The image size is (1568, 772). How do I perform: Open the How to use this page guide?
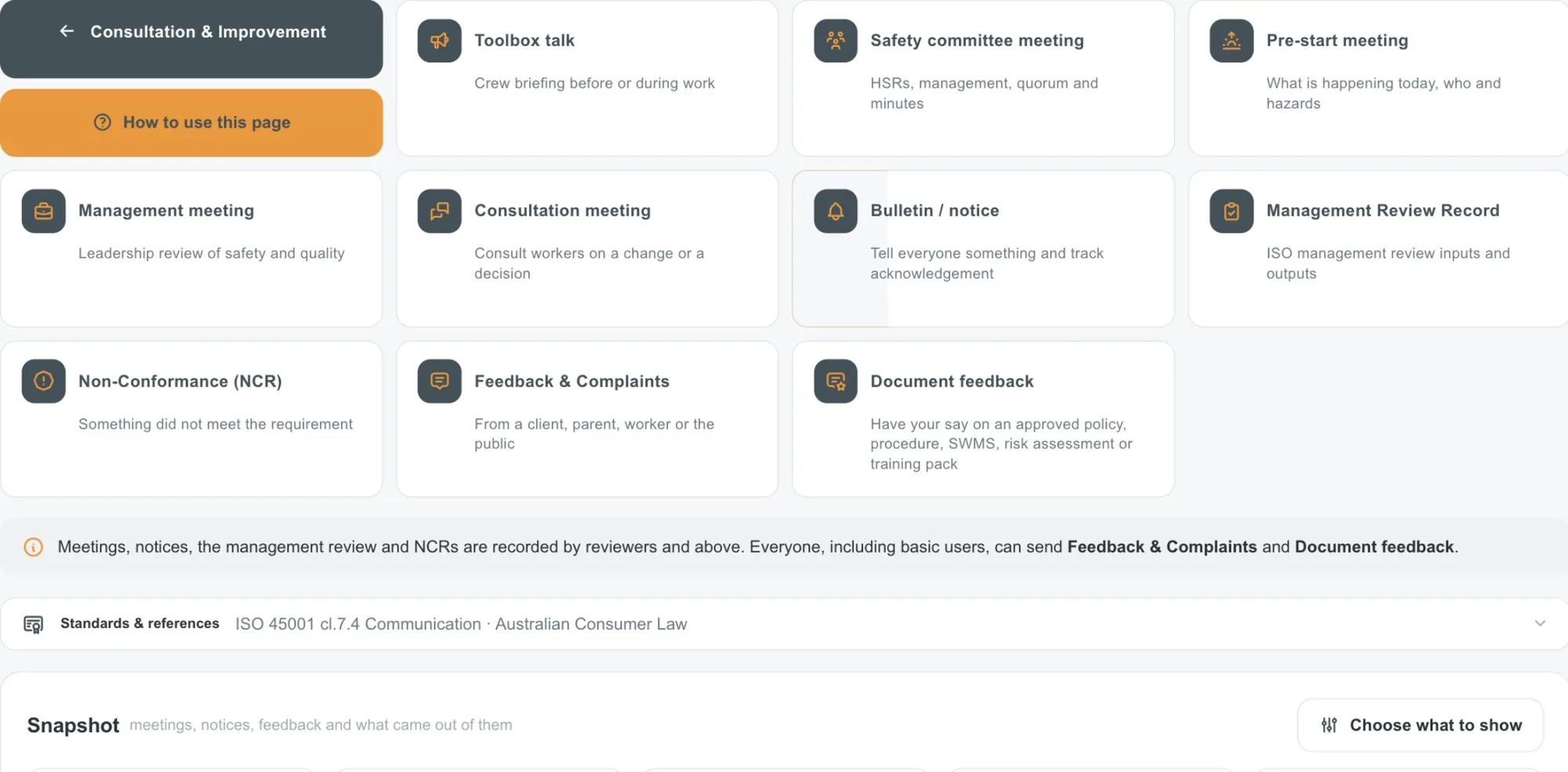[191, 122]
